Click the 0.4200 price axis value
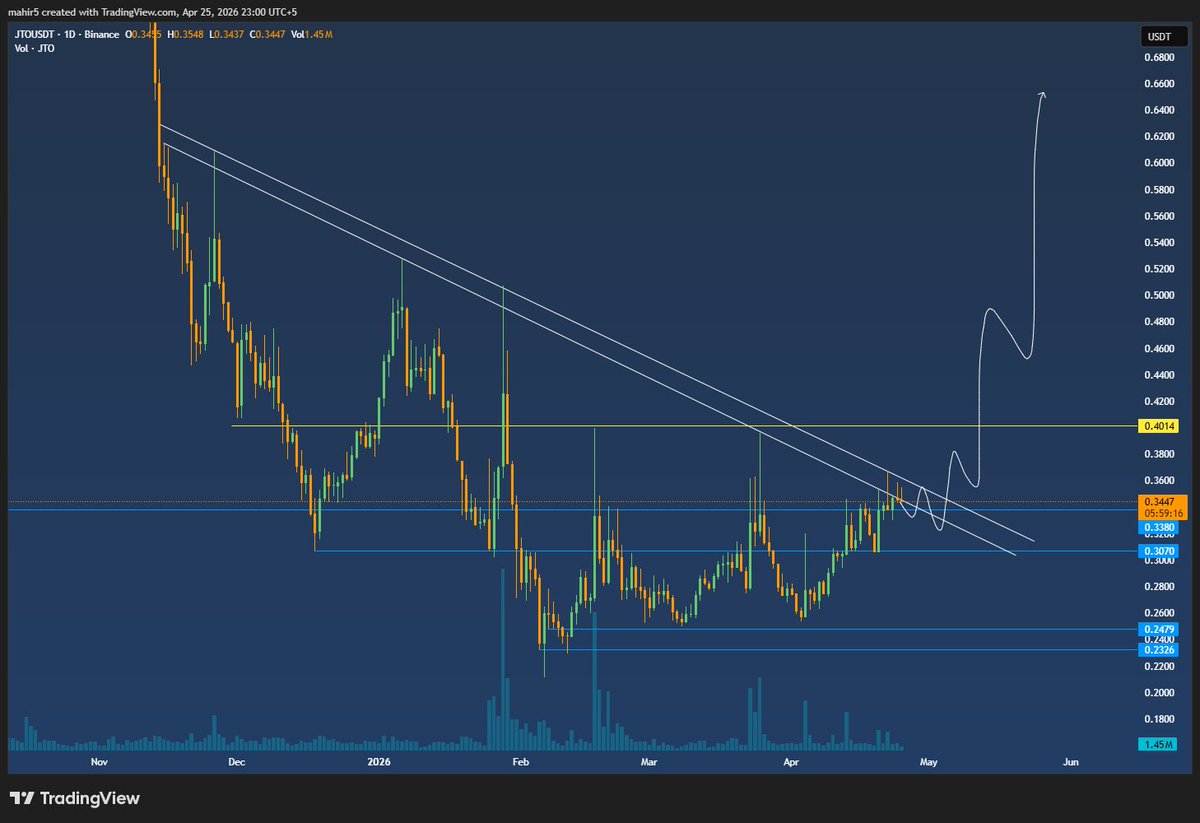Screen dimensions: 1200x823 [x=1158, y=402]
